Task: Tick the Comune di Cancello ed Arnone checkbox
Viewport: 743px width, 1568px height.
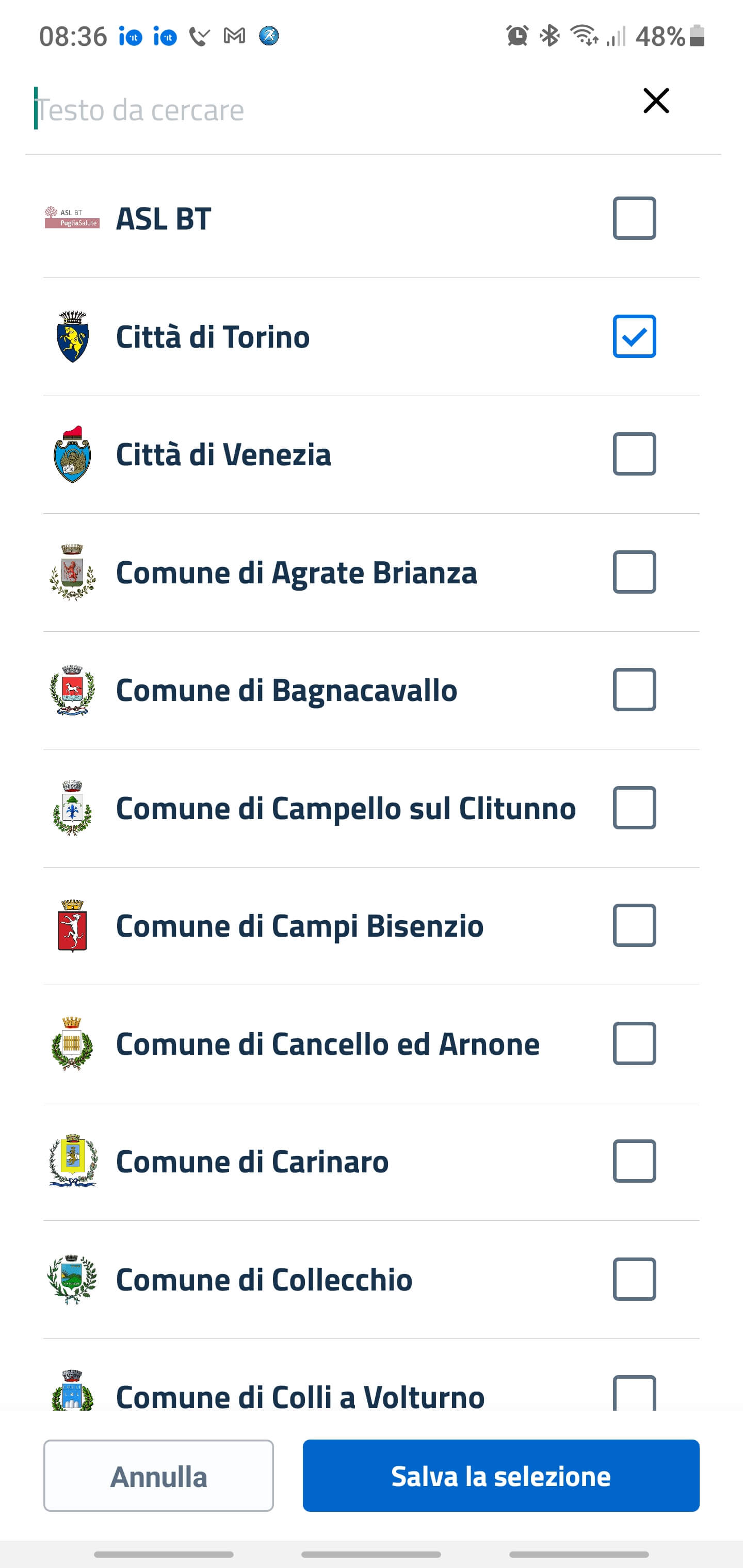Action: (x=634, y=1043)
